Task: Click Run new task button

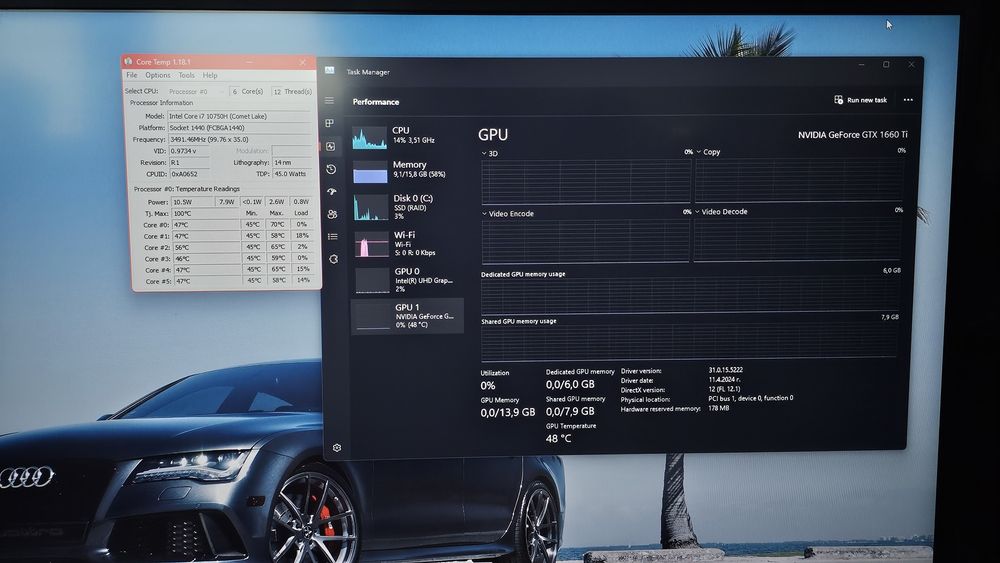Action: pos(860,100)
